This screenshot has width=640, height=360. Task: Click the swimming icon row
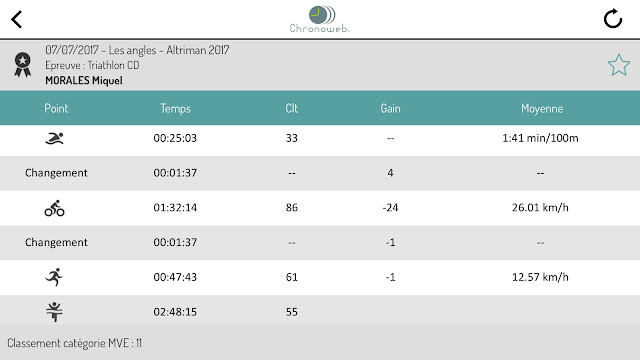320,138
